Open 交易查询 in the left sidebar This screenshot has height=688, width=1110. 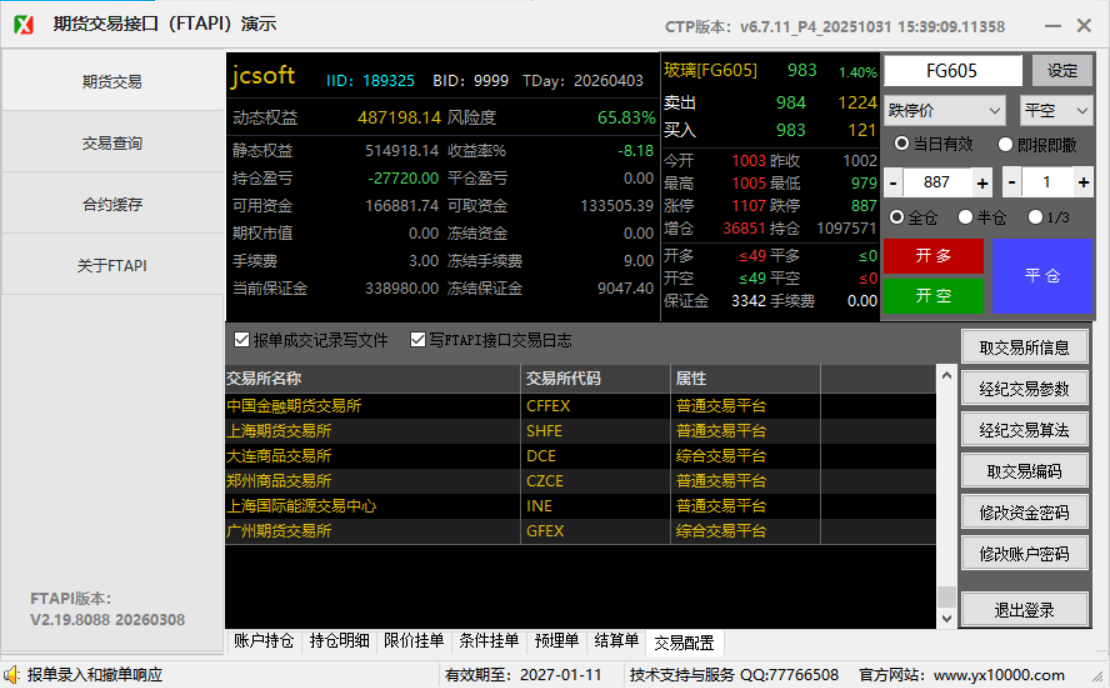[x=112, y=143]
